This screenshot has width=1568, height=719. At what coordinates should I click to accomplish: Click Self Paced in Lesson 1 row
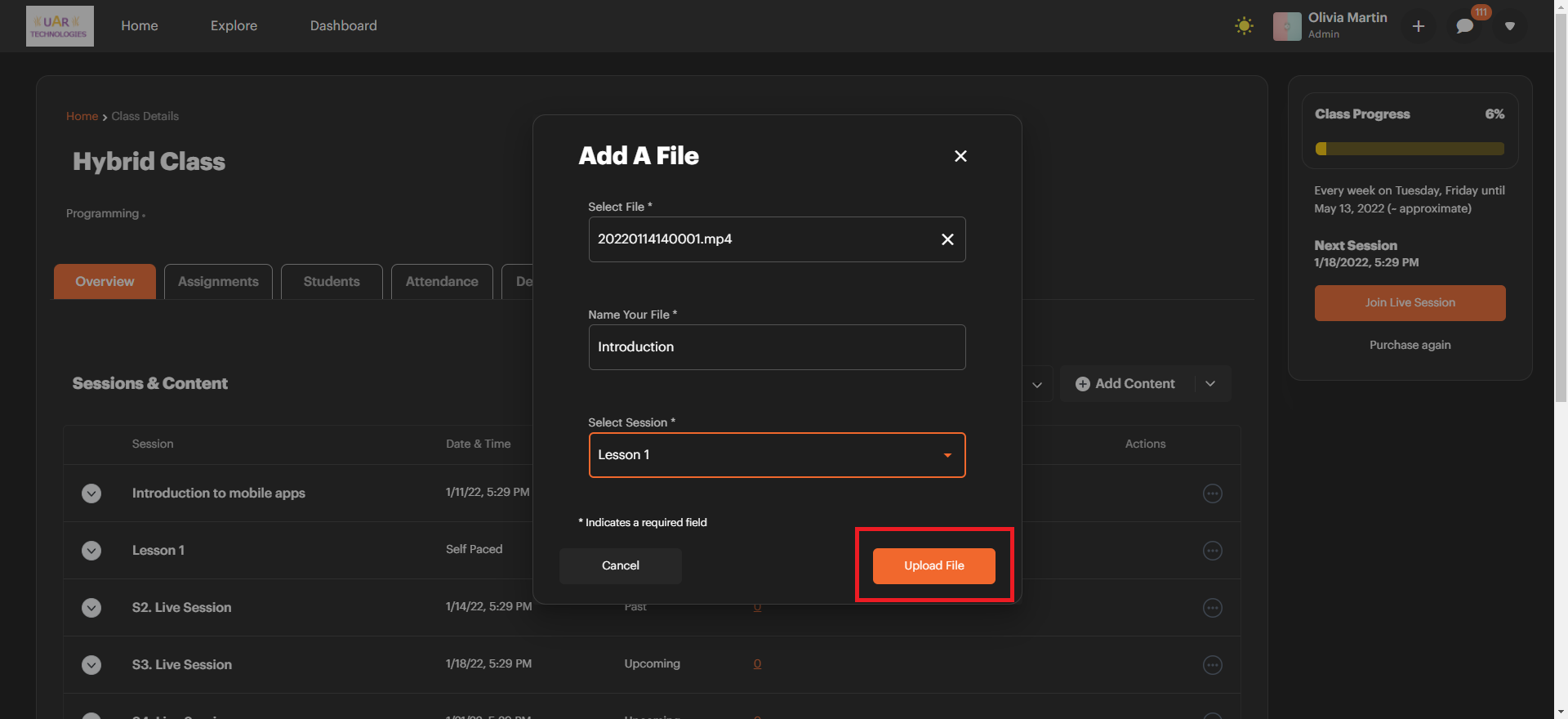click(x=474, y=550)
